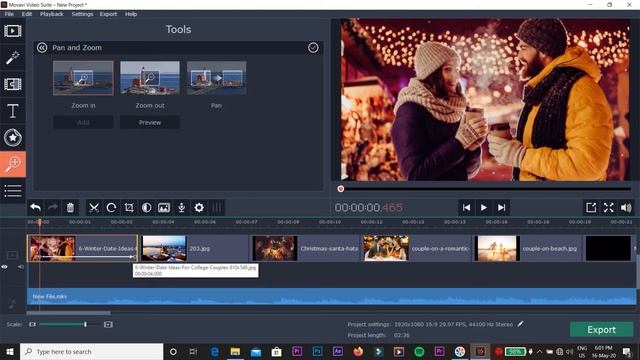The height and width of the screenshot is (360, 640).
Task: Open the More tools list icon
Action: point(13,191)
